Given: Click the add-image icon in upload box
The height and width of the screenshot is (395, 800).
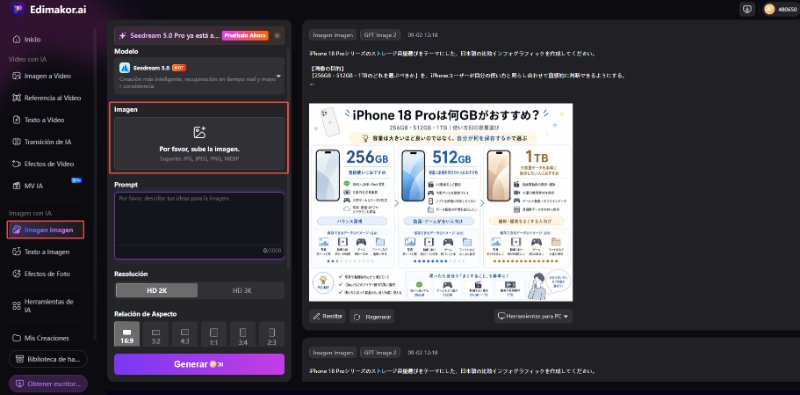Looking at the screenshot, I should 199,133.
